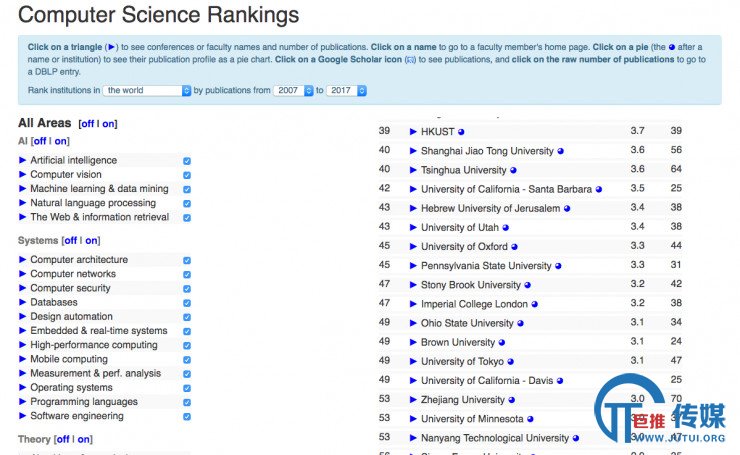The image size is (740, 455).
Task: Click the Stony Brook University name
Action: pos(471,285)
